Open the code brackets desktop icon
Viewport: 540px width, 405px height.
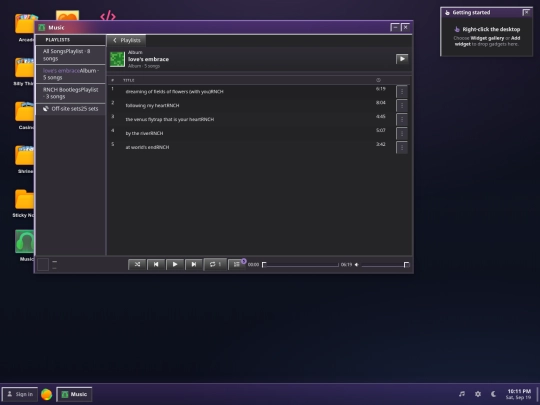tap(108, 16)
